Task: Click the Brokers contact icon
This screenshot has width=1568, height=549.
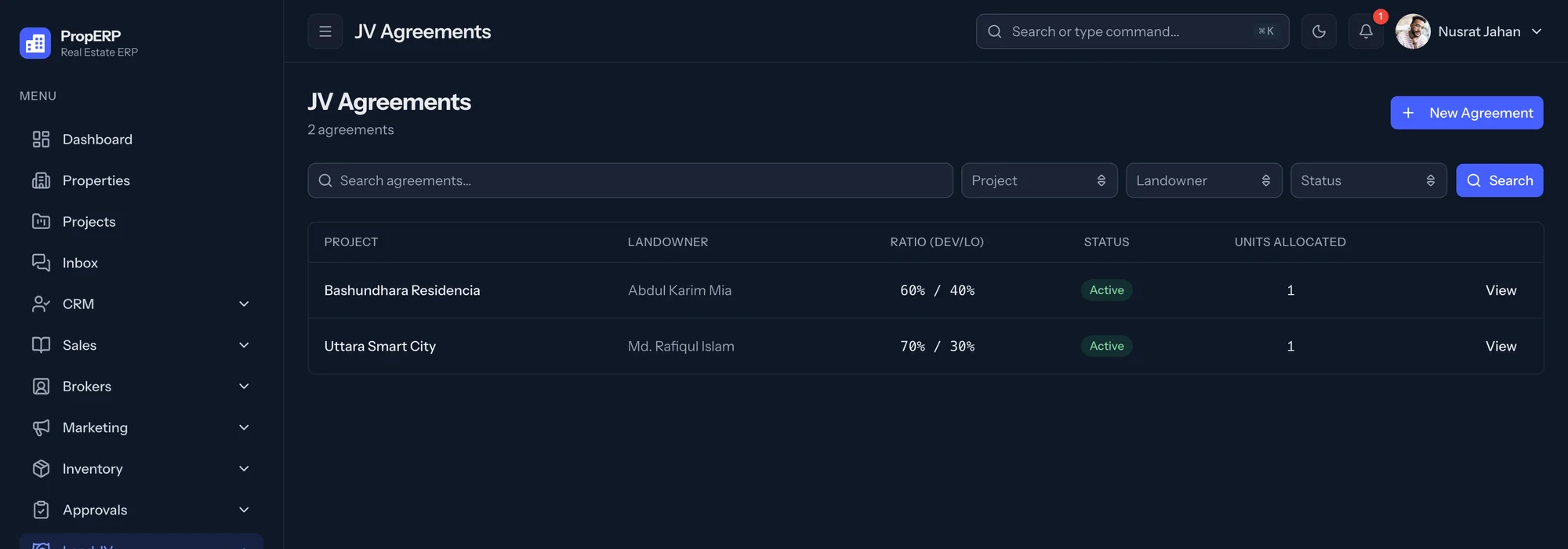Action: pyautogui.click(x=41, y=387)
